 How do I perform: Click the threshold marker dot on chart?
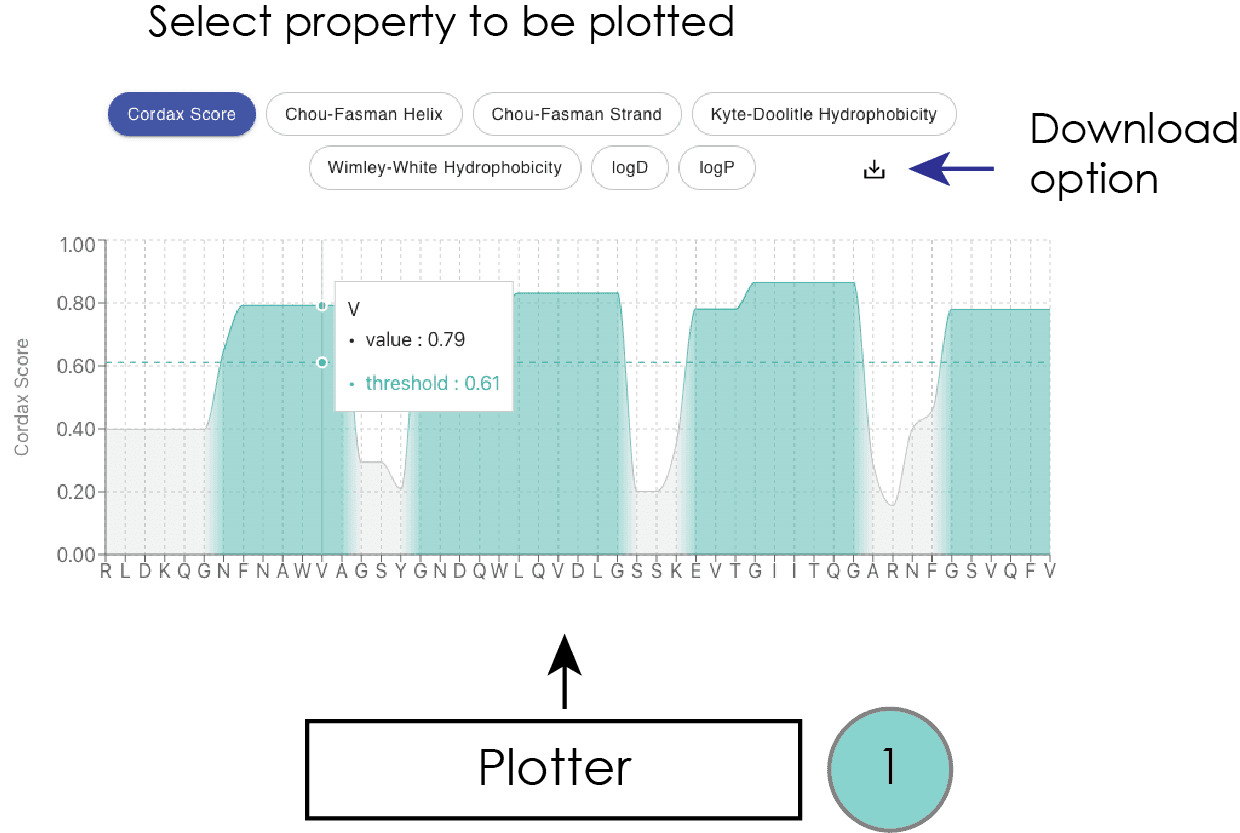pyautogui.click(x=322, y=363)
